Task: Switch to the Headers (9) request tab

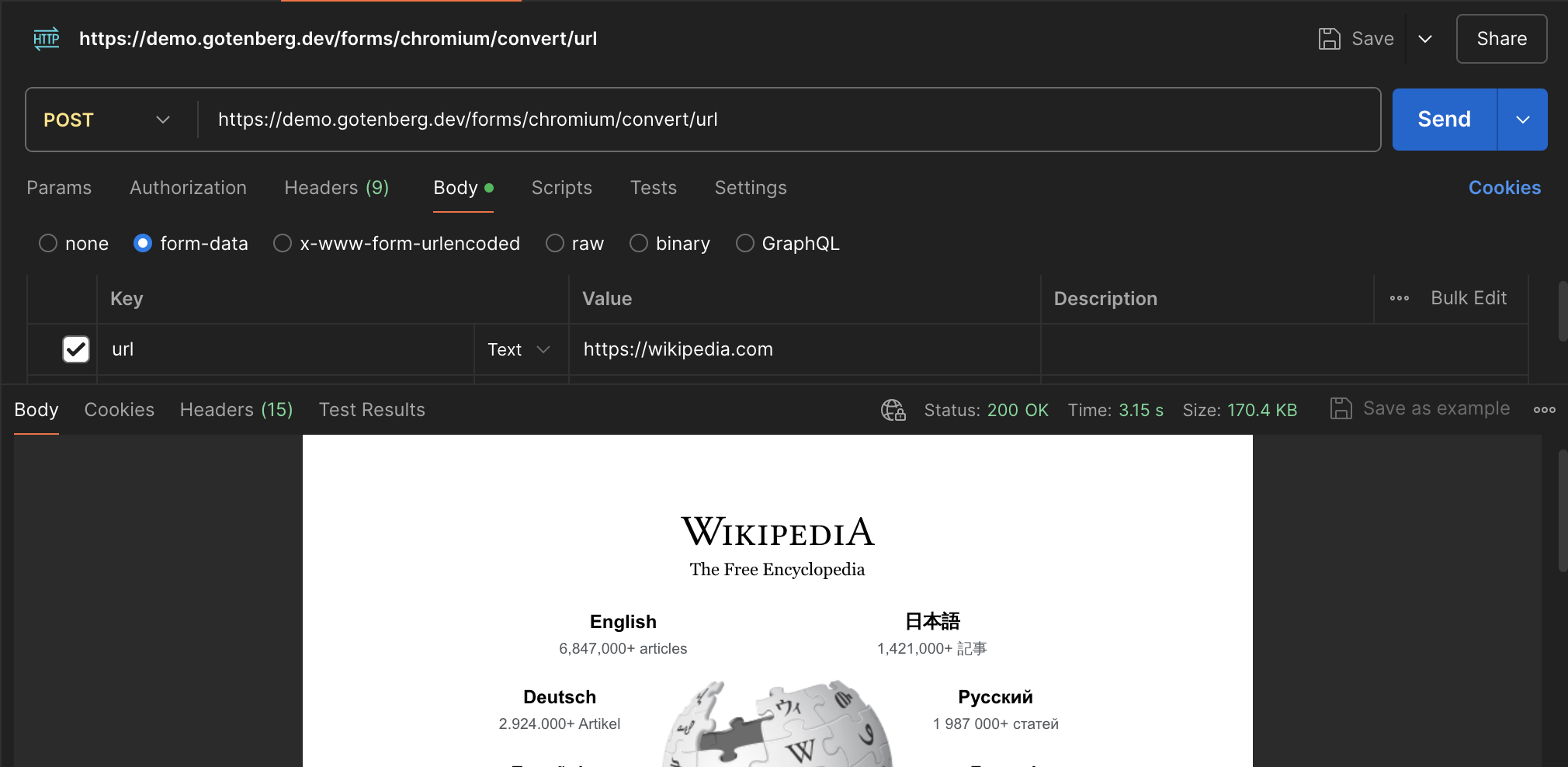Action: click(336, 188)
